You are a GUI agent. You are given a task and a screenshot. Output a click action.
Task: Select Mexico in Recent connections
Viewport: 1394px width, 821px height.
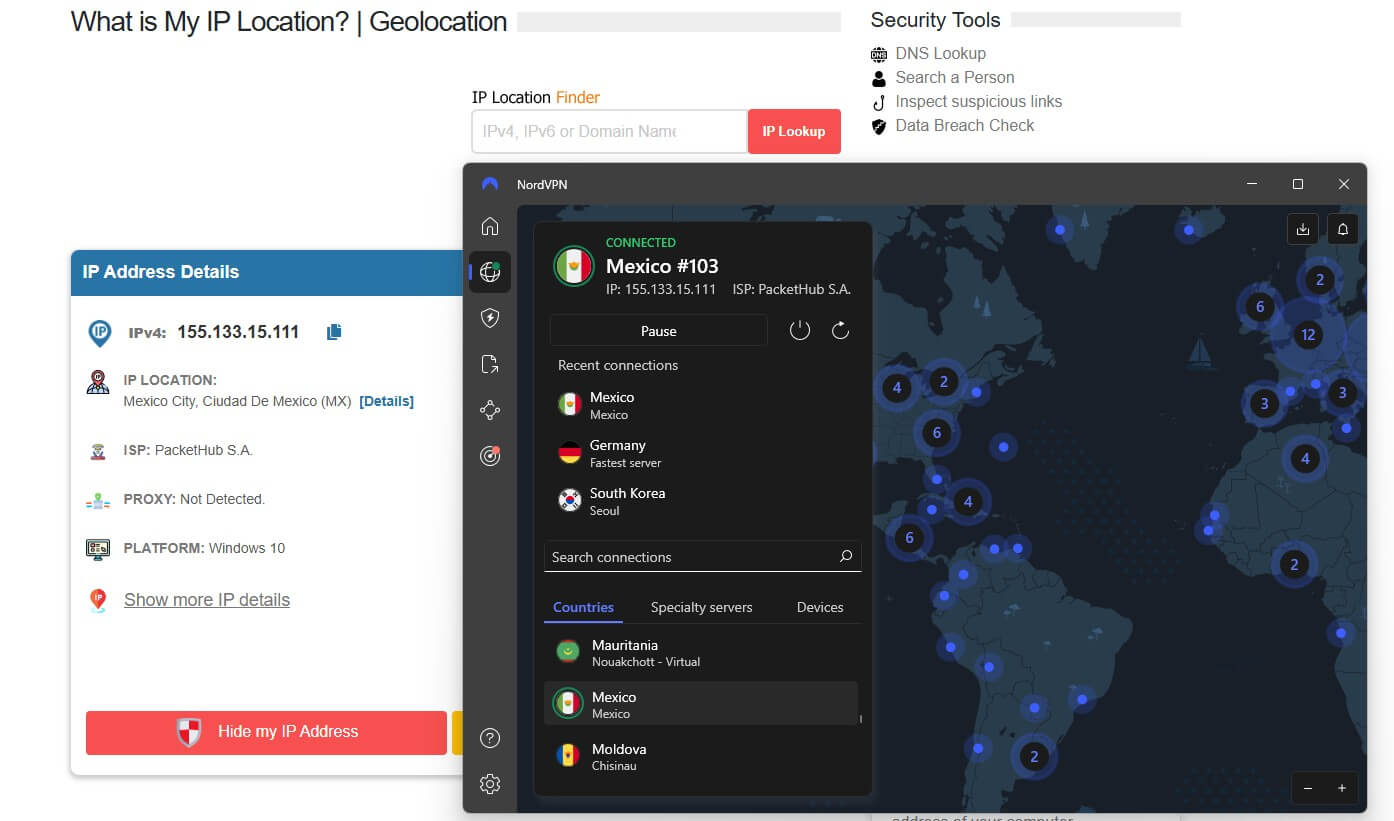coord(702,405)
